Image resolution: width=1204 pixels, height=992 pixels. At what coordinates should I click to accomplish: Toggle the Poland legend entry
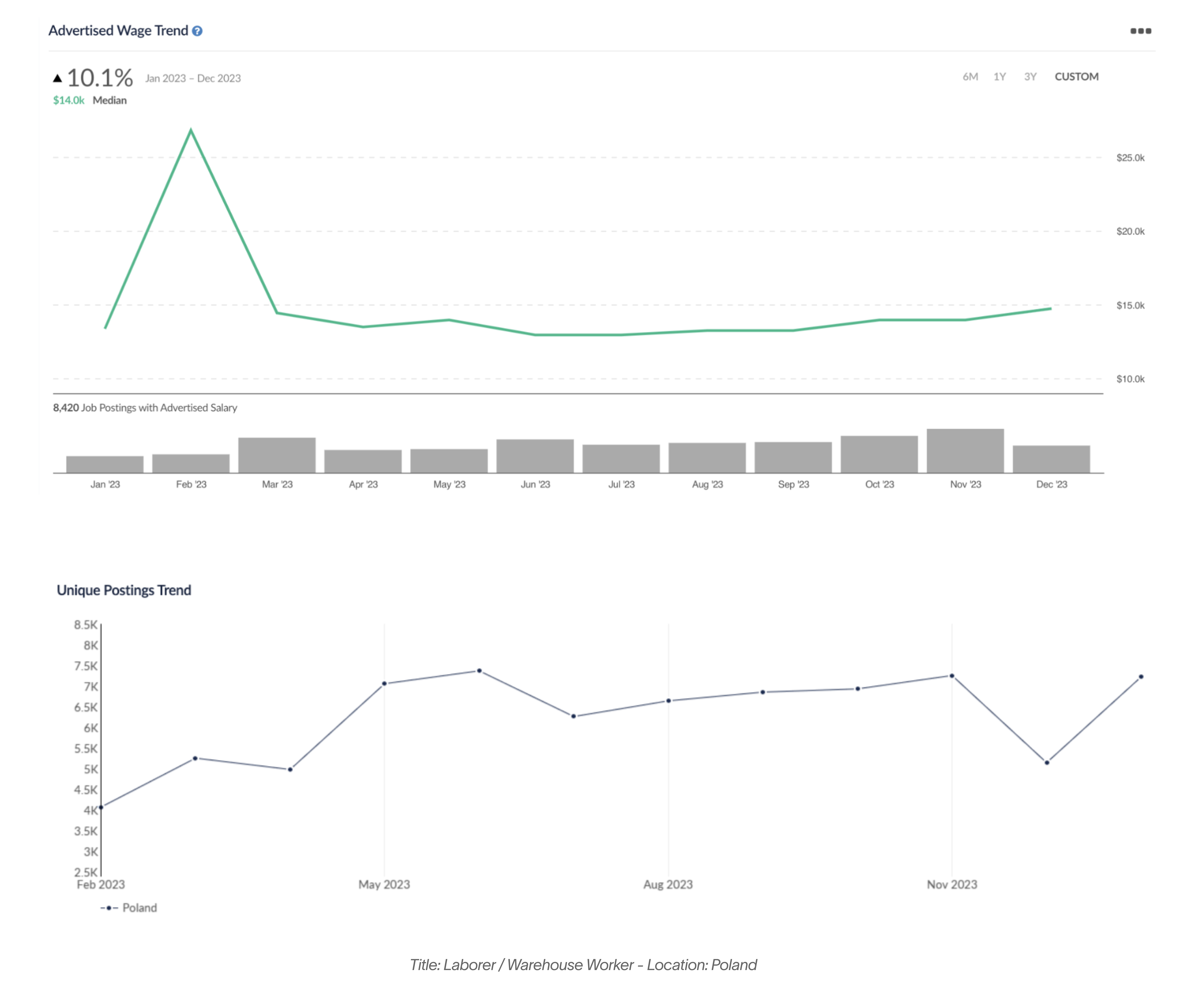129,908
